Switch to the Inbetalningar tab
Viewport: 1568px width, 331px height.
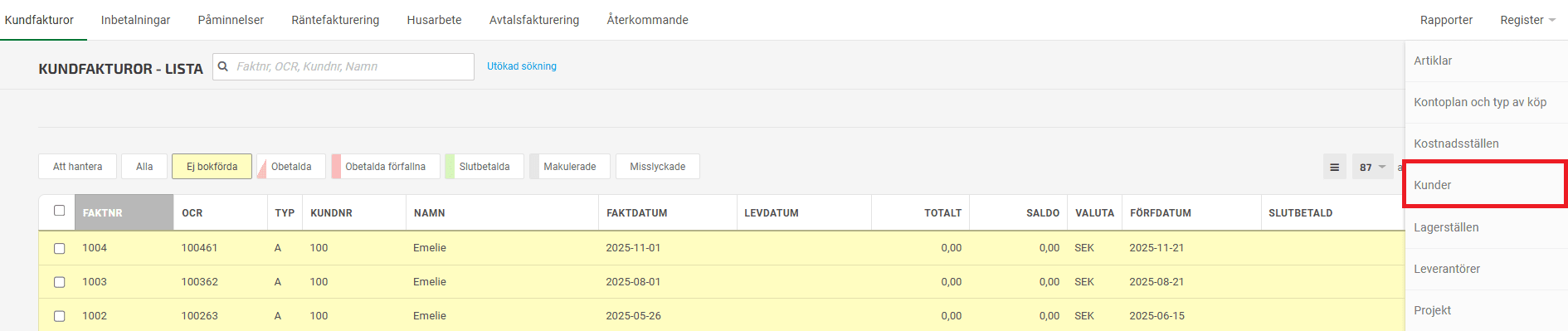[x=135, y=20]
